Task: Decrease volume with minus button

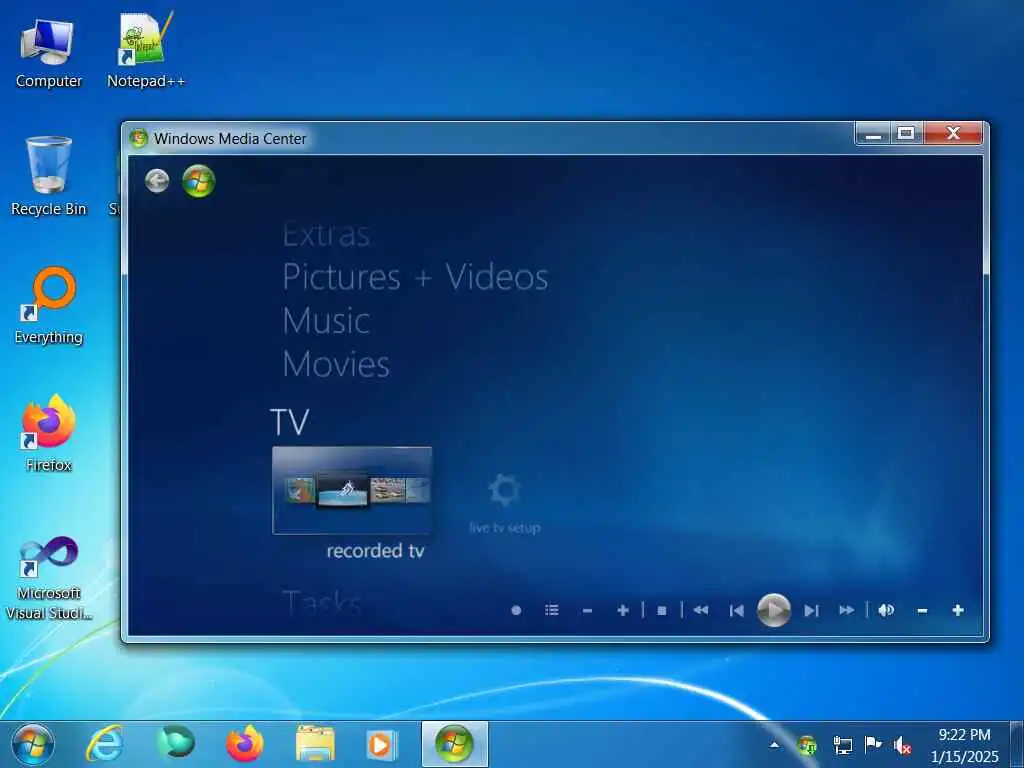Action: coord(922,611)
